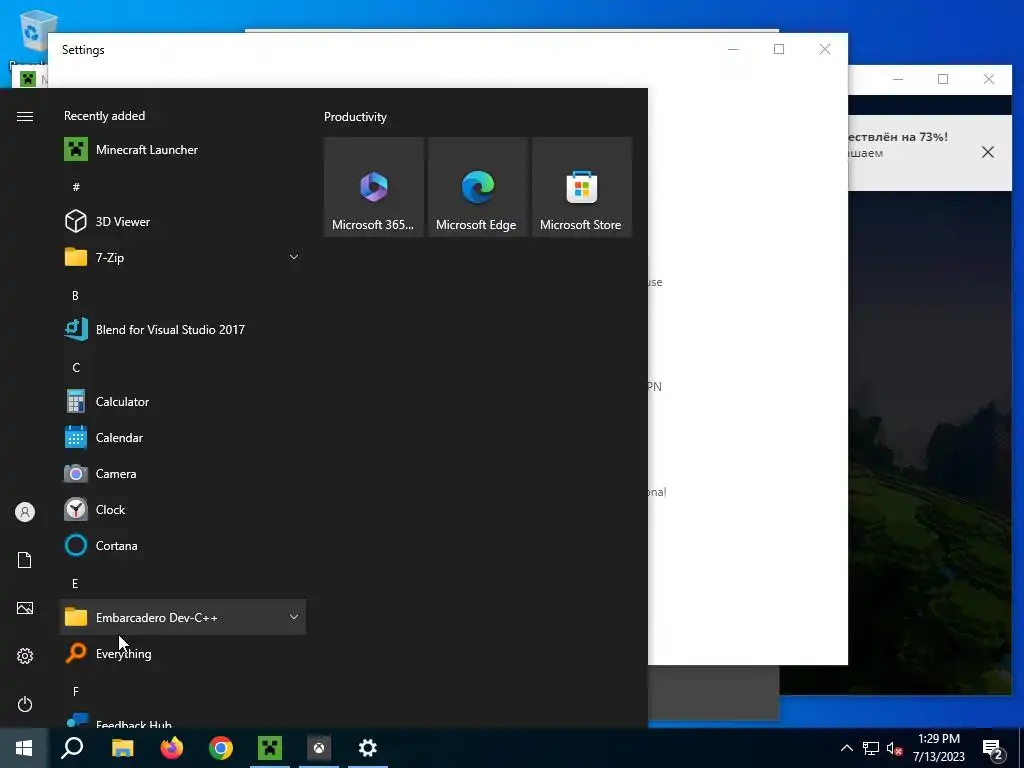This screenshot has width=1024, height=768.
Task: Maximize the Settings window
Action: [778, 50]
